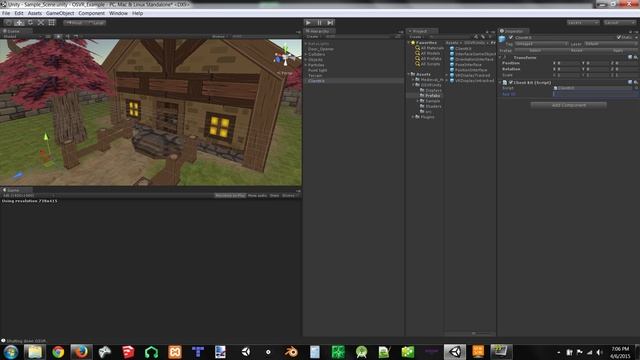Open the Hierarchy Create dropdown
The width and height of the screenshot is (640, 360).
(313, 37)
